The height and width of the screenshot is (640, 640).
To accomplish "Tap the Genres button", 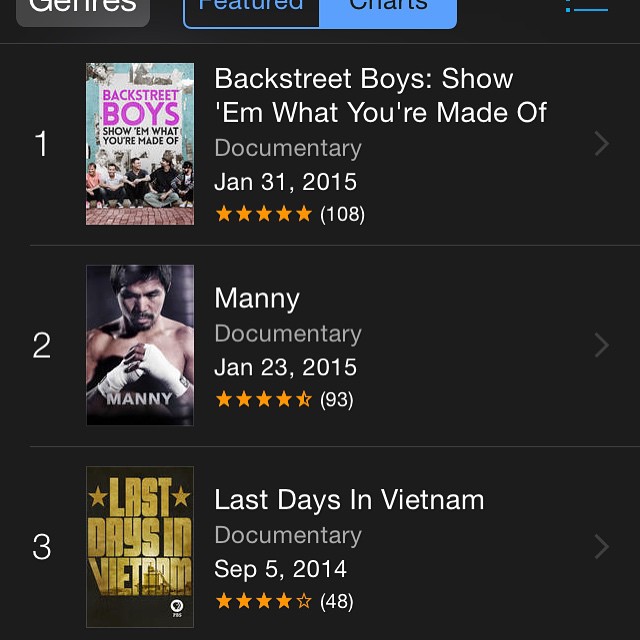I will (83, 8).
